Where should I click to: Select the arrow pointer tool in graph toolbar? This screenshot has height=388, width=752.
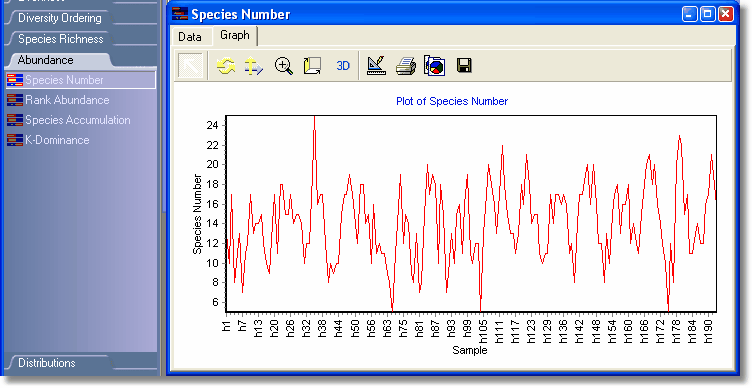tap(191, 66)
